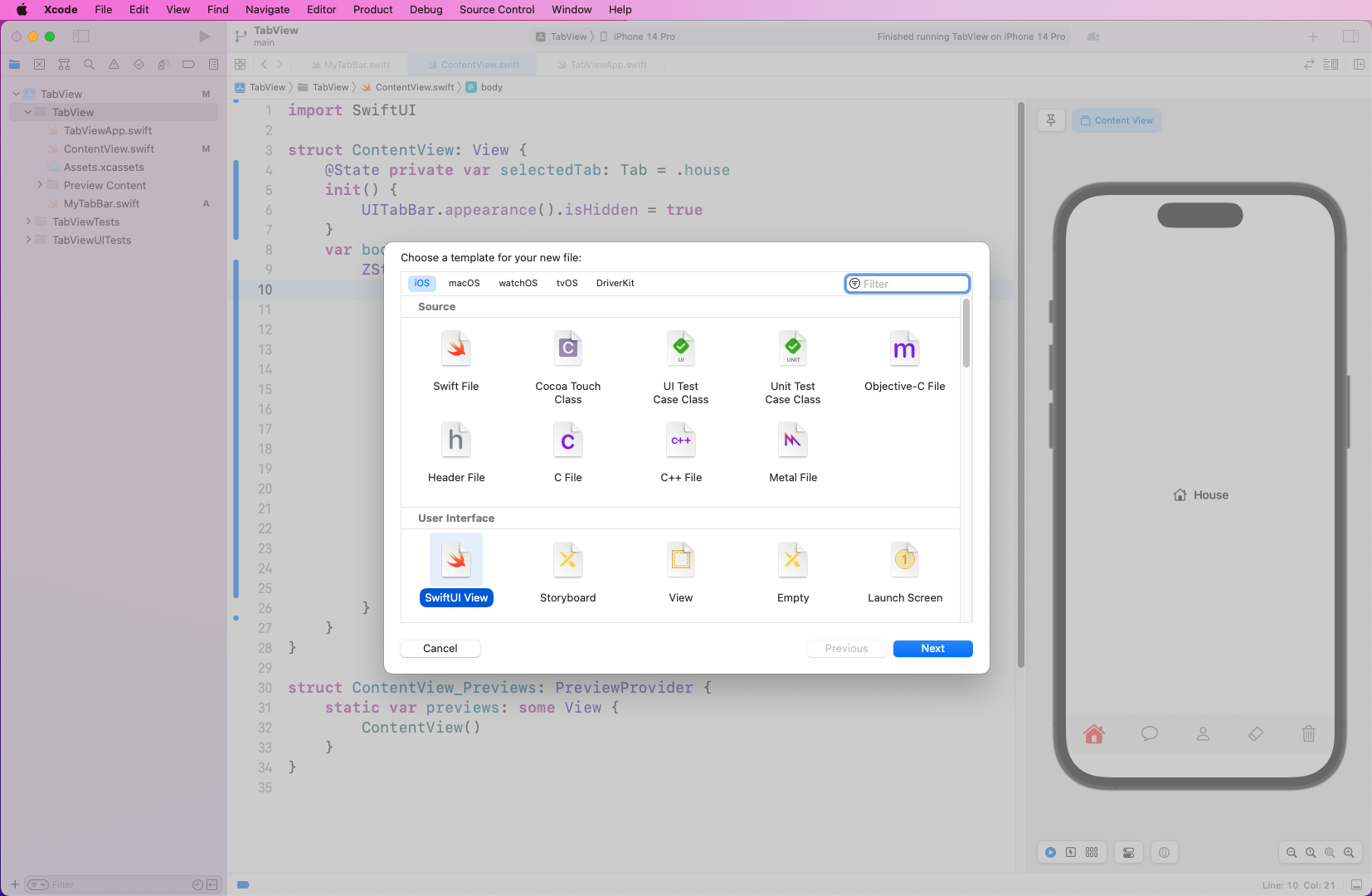
Task: Choose the SwiftUI View template
Action: click(x=456, y=571)
